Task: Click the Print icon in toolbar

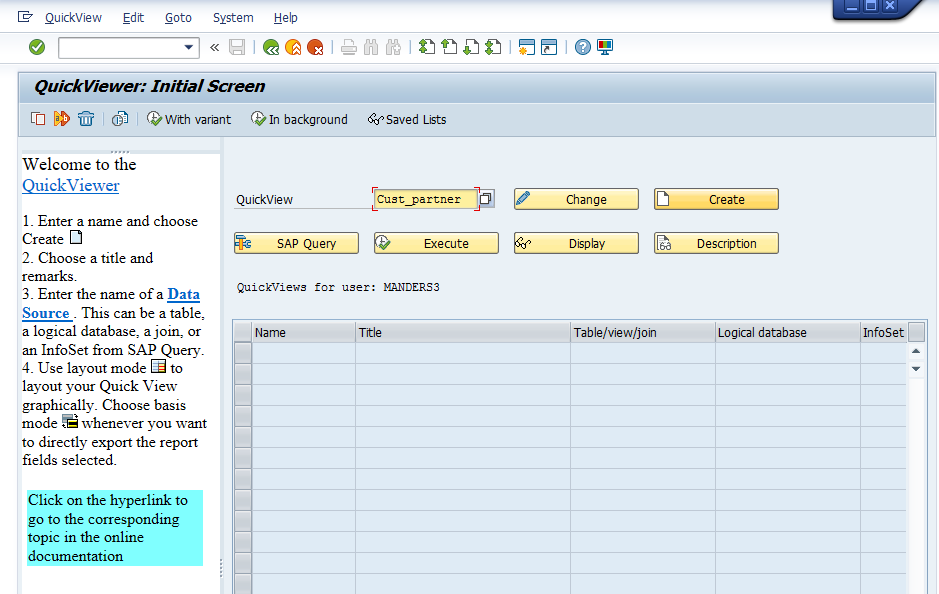Action: pyautogui.click(x=349, y=47)
